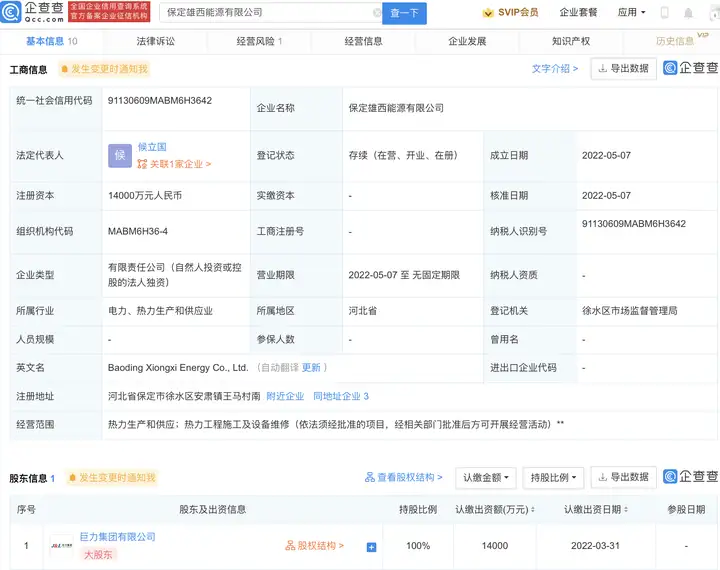Switch to the 基本信息 tab
Screen dimensions: 720x570
click(51, 41)
